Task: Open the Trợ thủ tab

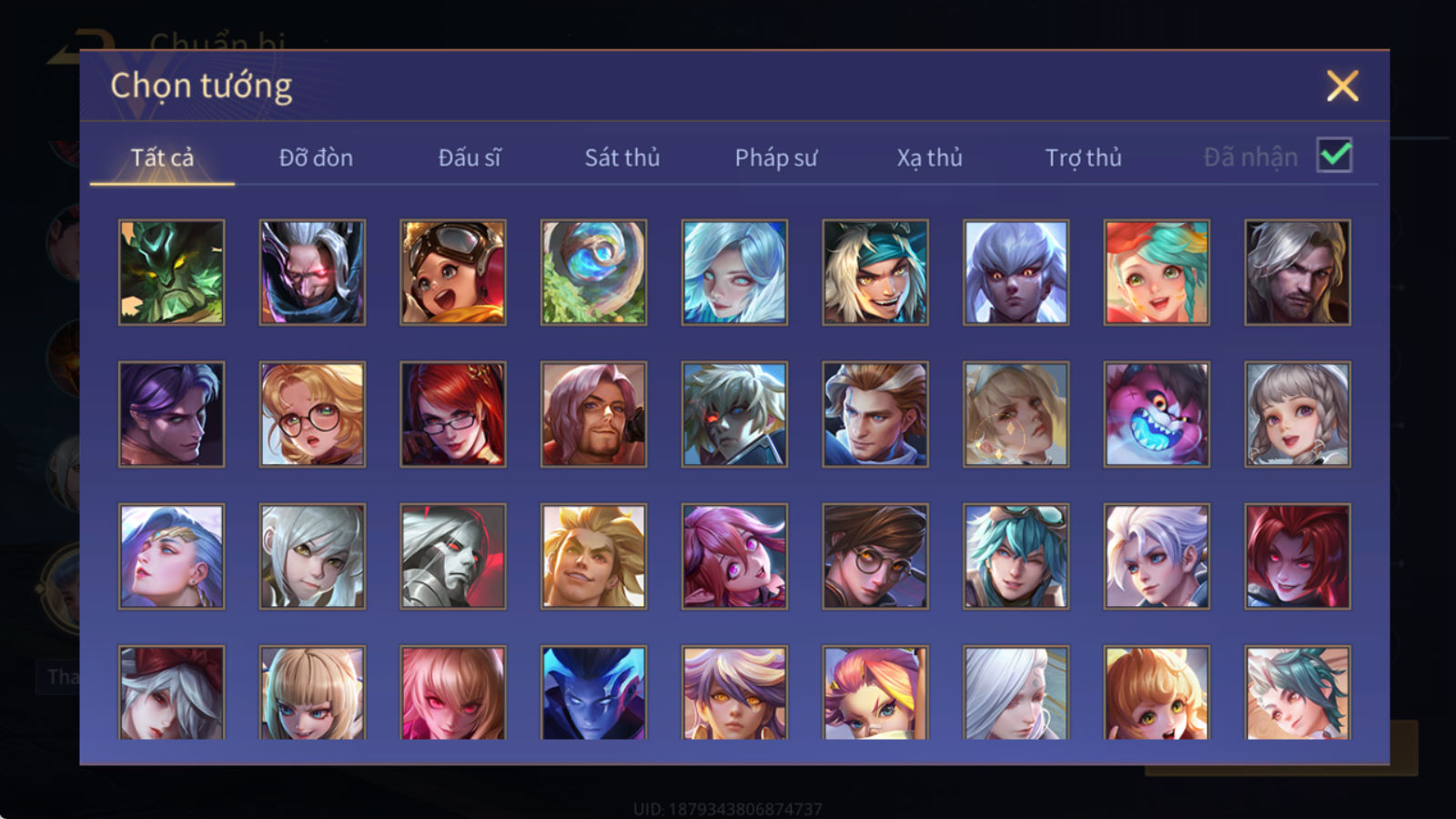Action: click(x=1083, y=157)
